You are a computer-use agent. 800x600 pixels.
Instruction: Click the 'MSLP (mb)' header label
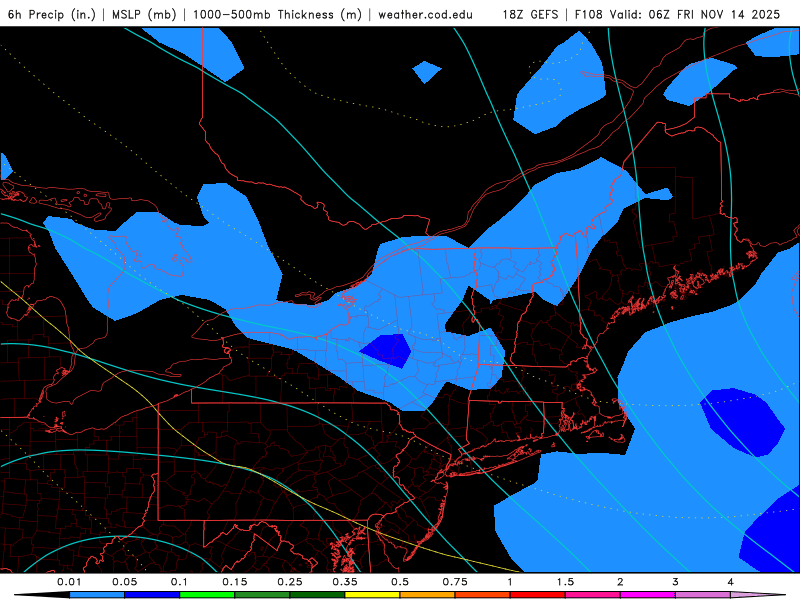[144, 14]
